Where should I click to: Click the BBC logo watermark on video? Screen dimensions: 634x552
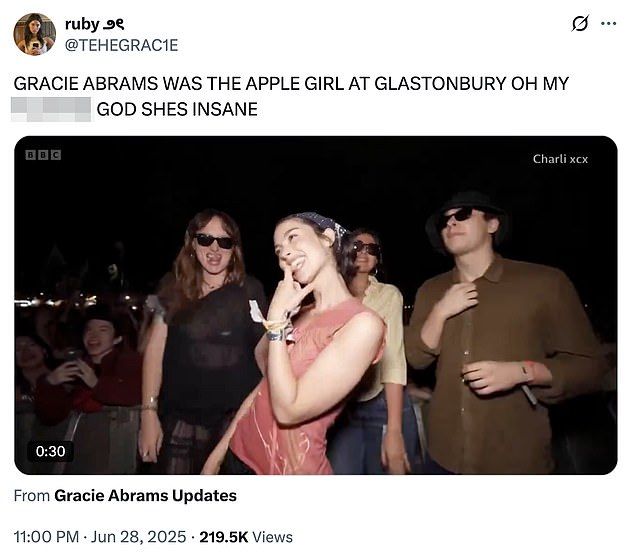43,155
